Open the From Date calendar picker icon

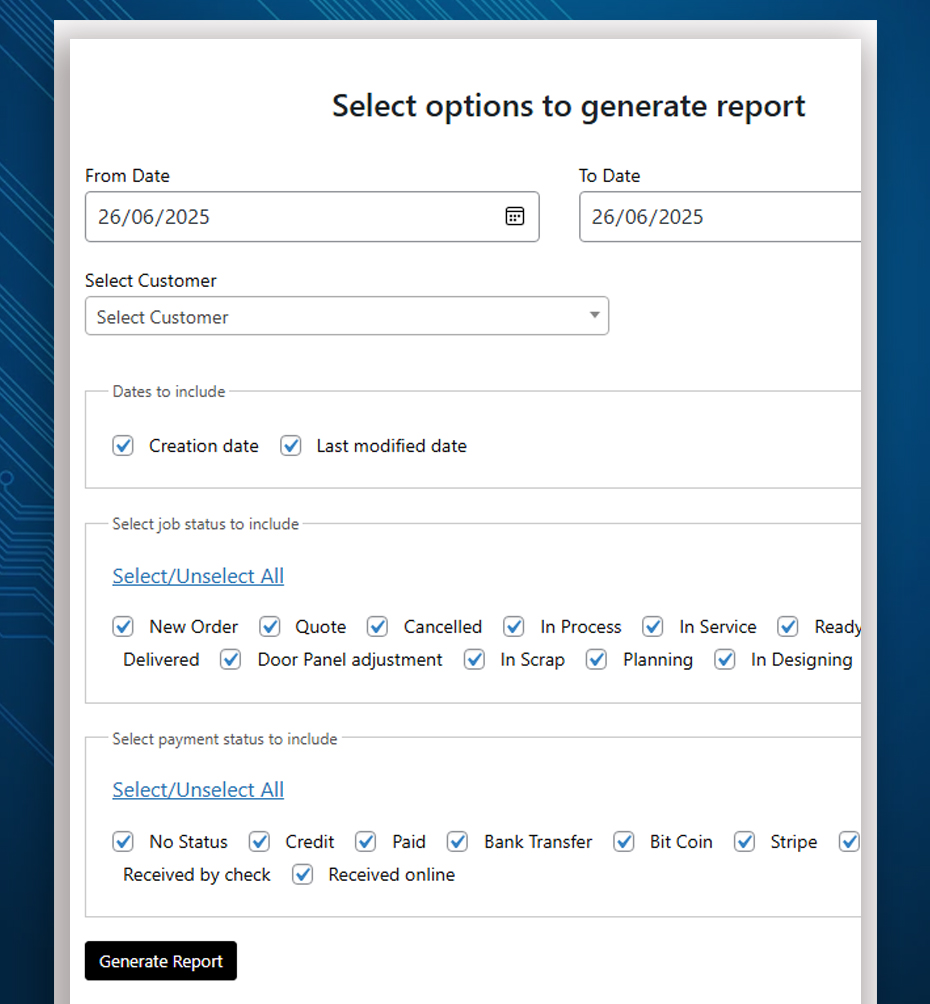tap(514, 216)
